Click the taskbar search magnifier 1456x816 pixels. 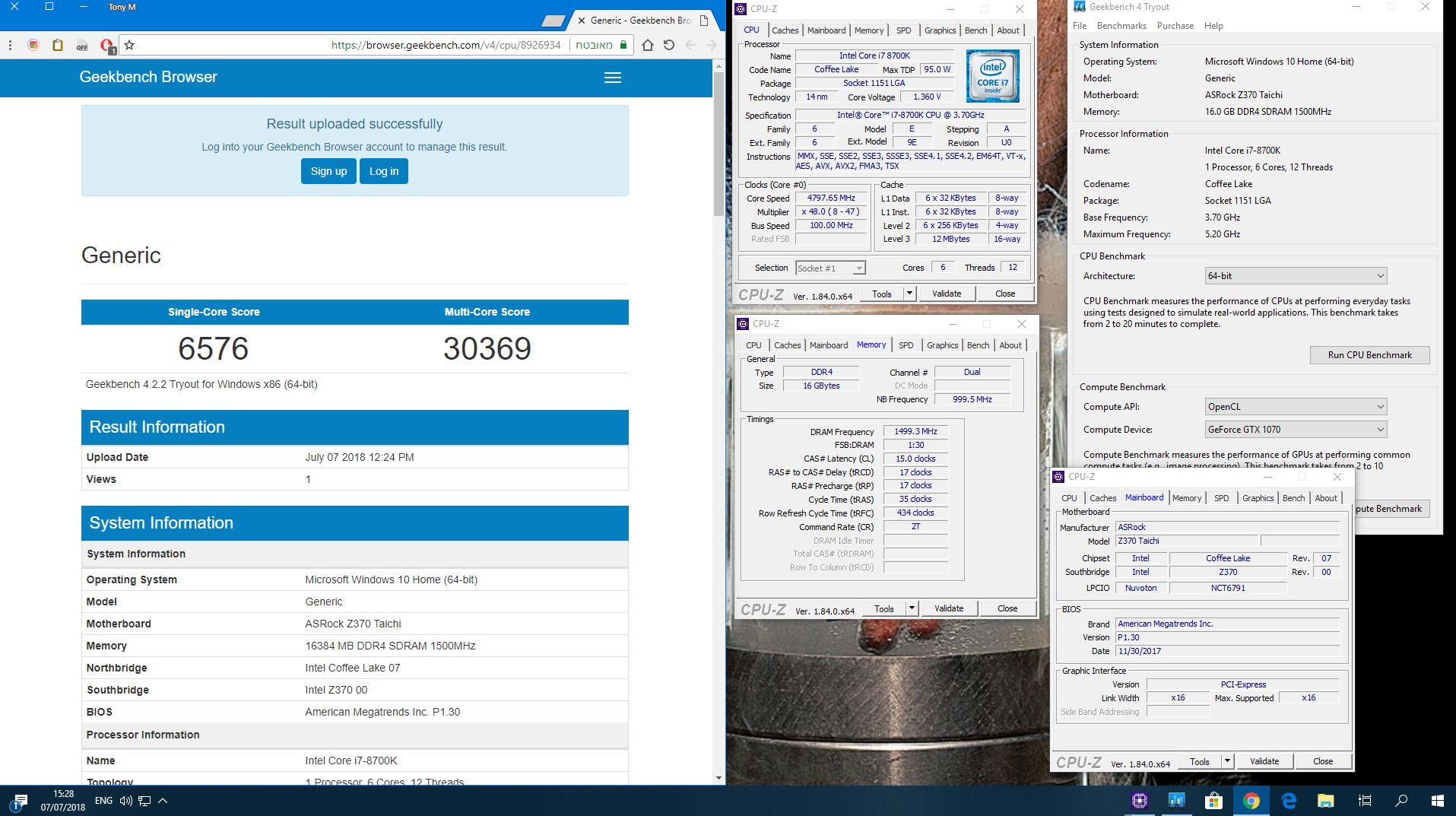1400,800
